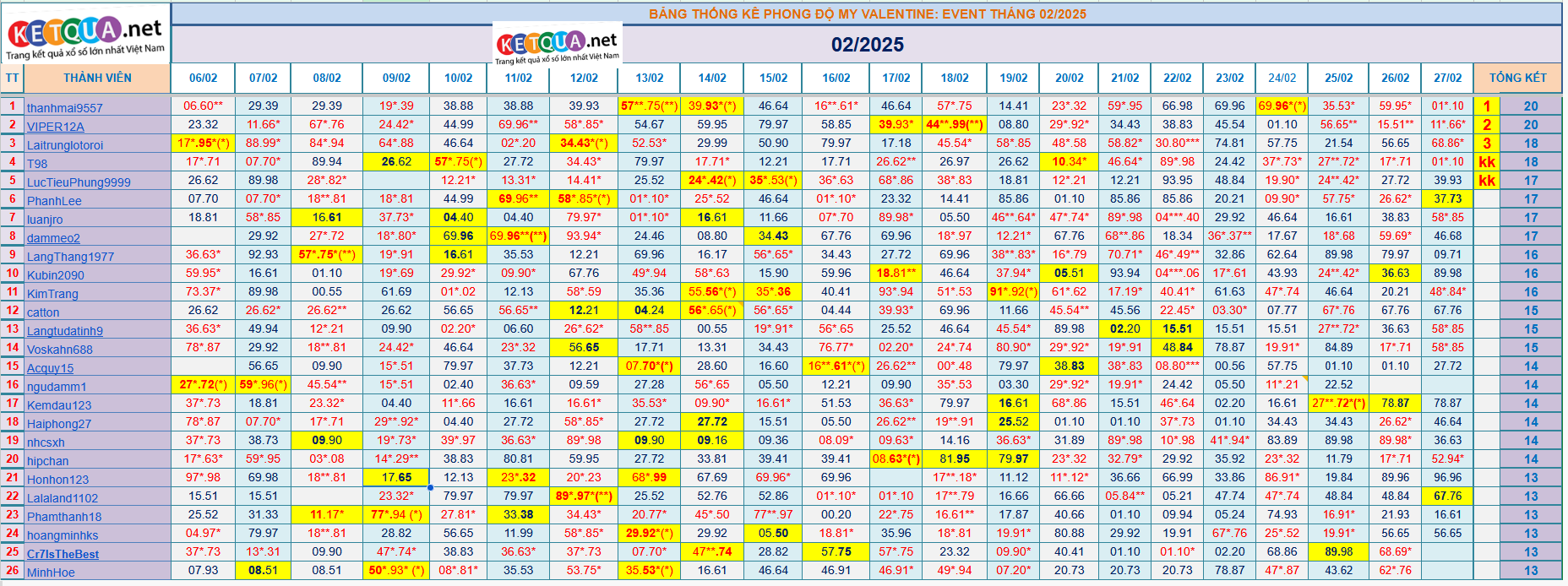The height and width of the screenshot is (586, 1568).
Task: Select the THÀNH VIÊN column header
Action: click(97, 78)
